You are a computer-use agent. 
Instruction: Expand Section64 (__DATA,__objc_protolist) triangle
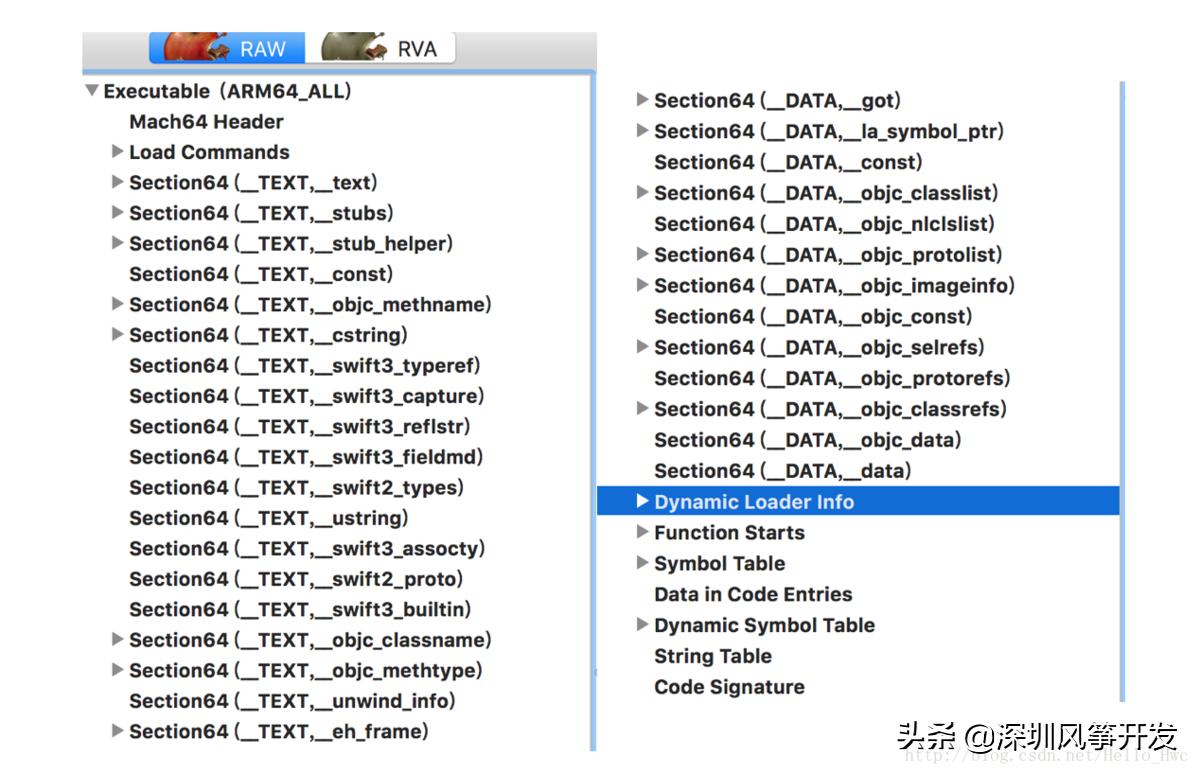point(643,255)
